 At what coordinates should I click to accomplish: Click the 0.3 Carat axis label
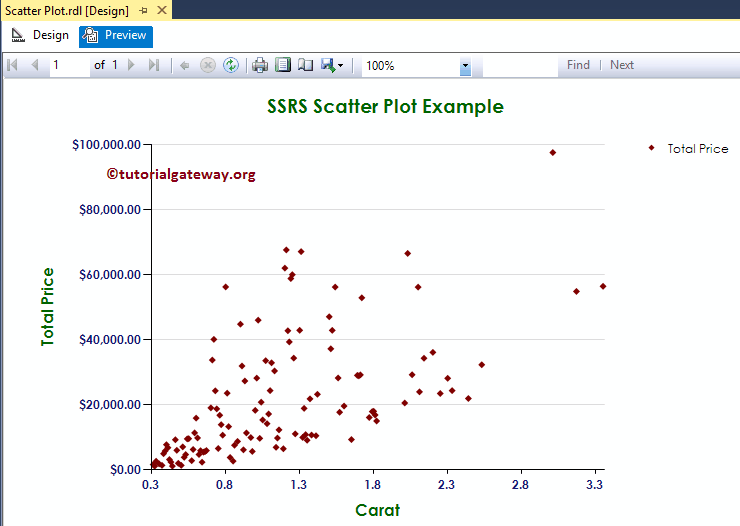[151, 484]
